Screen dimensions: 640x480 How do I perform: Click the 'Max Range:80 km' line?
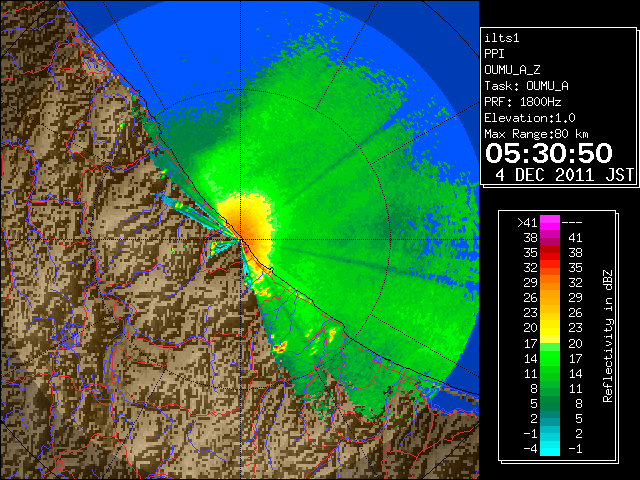point(536,134)
